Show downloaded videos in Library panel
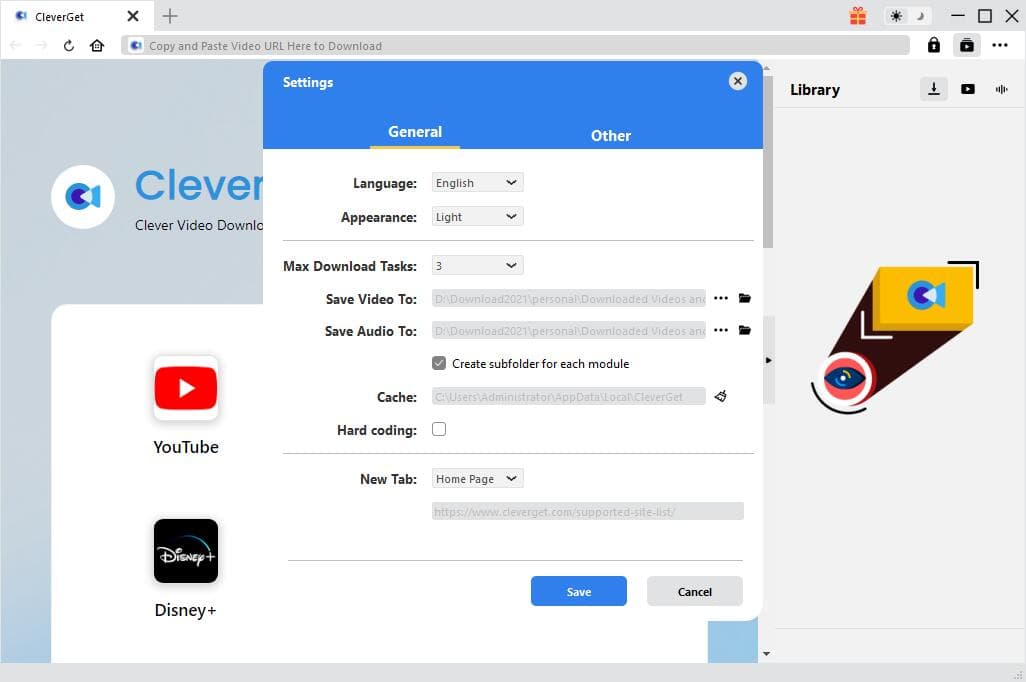The image size is (1026, 682). coord(968,89)
